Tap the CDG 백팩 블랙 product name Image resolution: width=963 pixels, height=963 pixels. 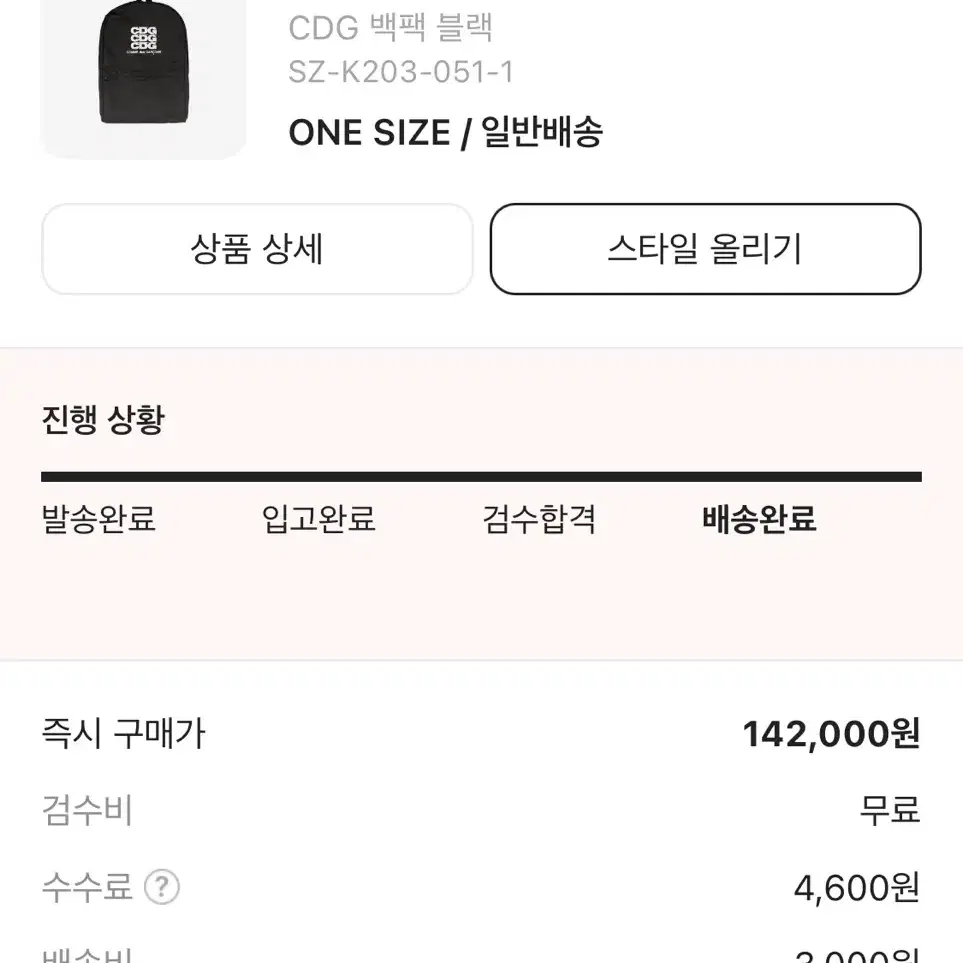(391, 28)
